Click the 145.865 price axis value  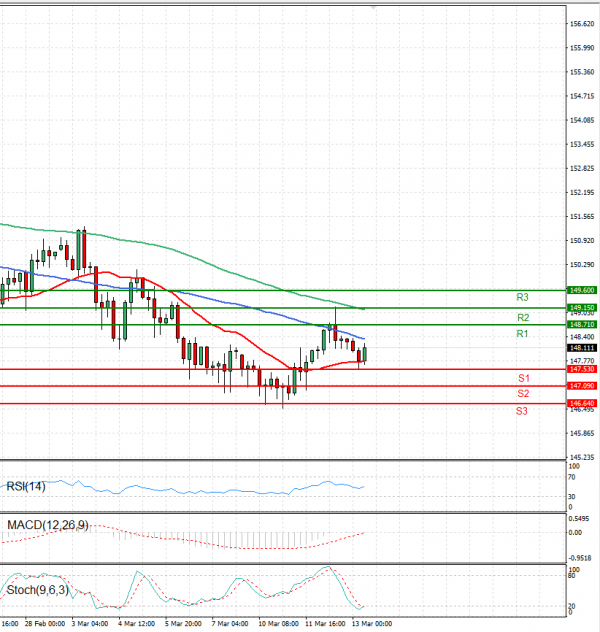point(582,433)
